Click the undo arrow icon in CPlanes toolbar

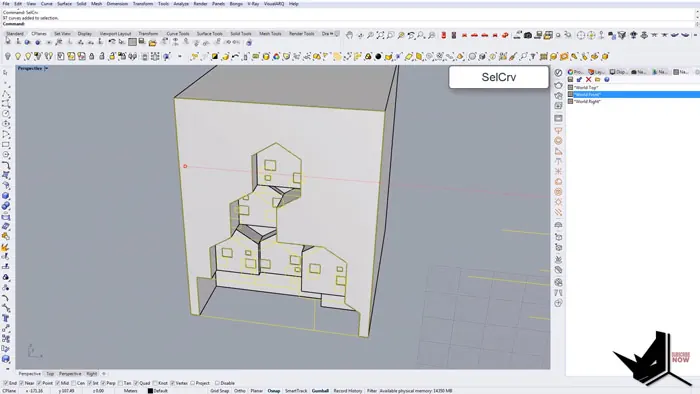tap(111, 42)
